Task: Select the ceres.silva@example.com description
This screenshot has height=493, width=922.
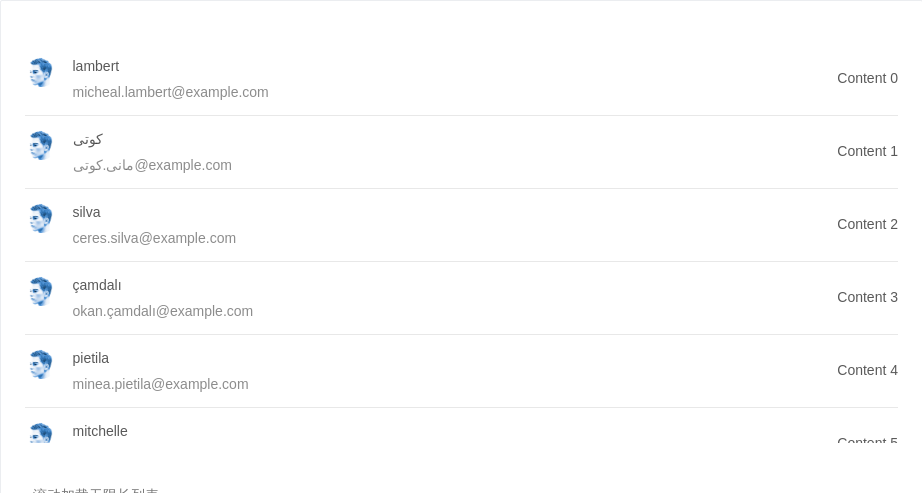Action: click(154, 238)
